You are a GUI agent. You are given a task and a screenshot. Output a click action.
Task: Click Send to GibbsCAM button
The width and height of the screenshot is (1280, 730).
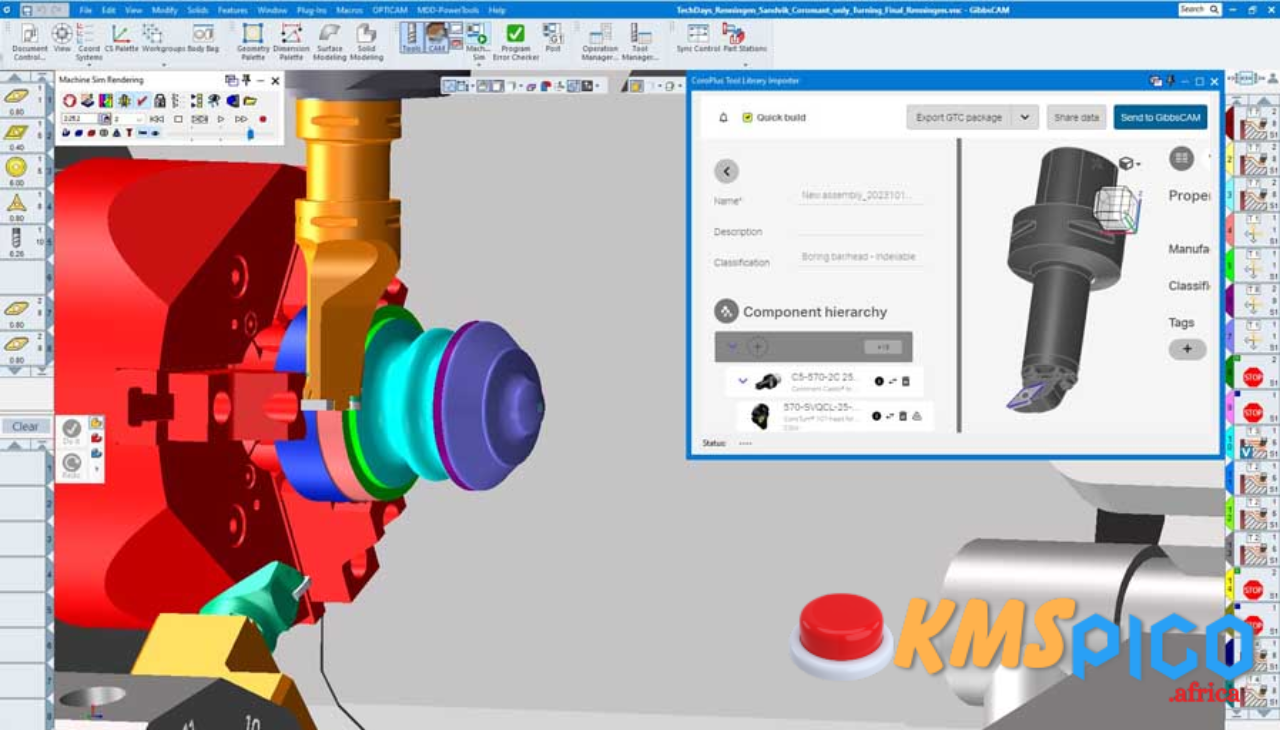tap(1160, 117)
